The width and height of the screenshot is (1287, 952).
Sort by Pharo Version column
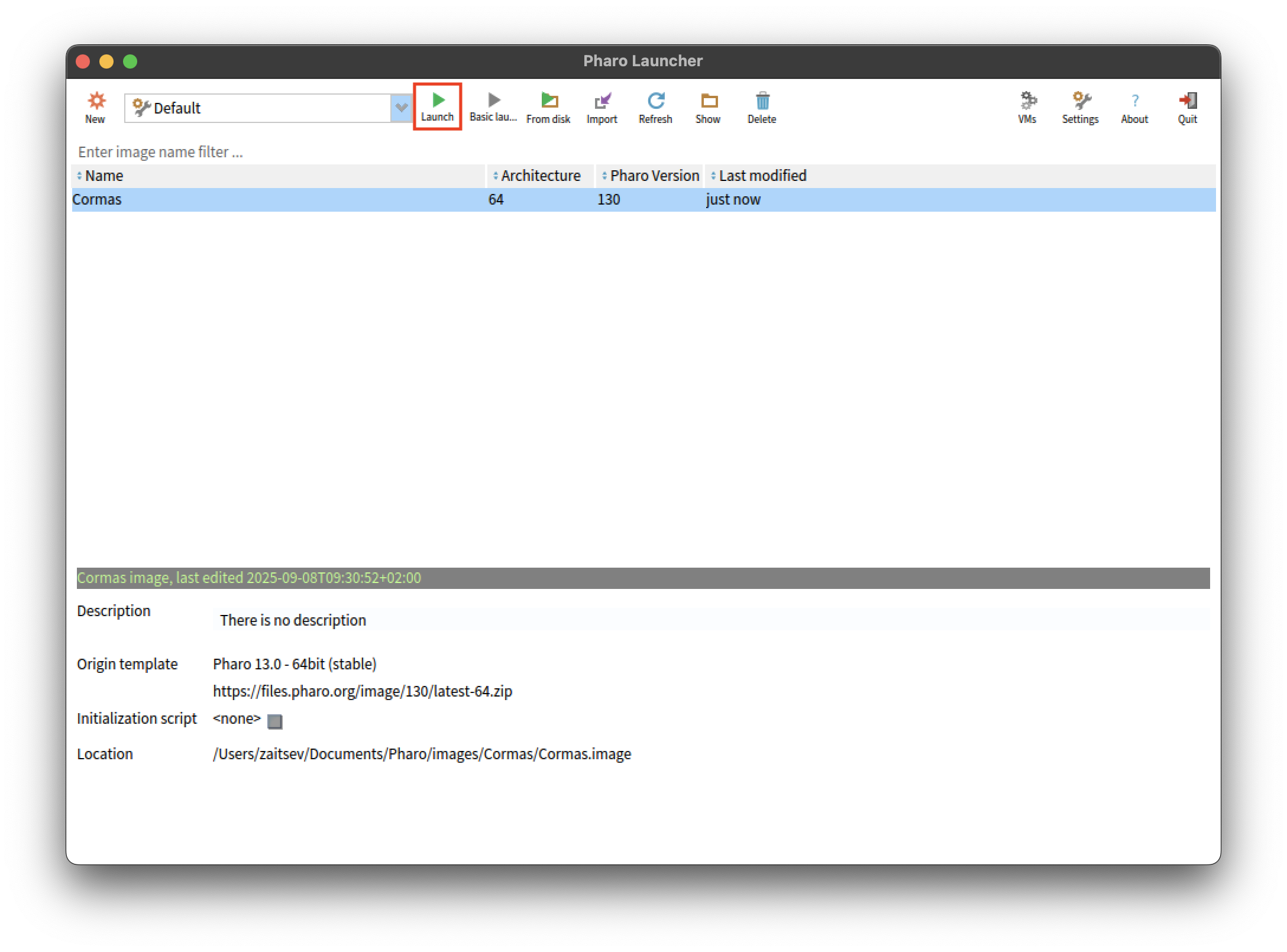[654, 176]
